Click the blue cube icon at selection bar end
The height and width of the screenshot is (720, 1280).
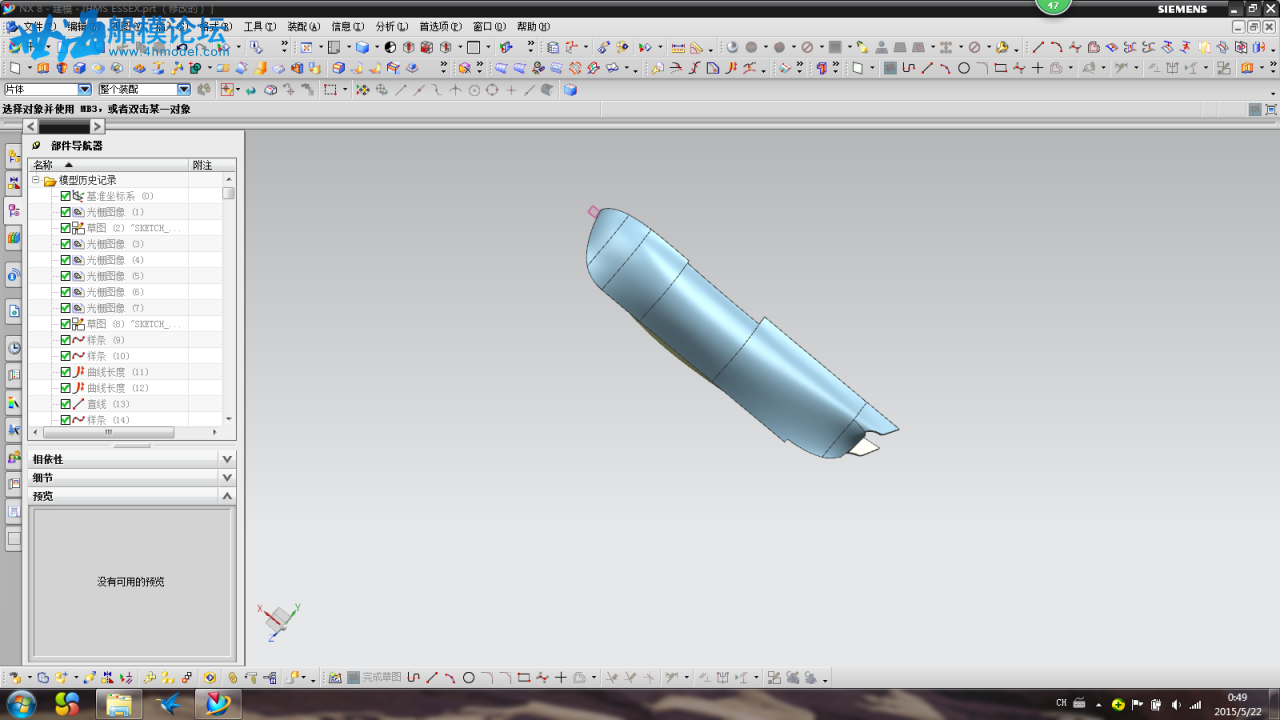570,90
